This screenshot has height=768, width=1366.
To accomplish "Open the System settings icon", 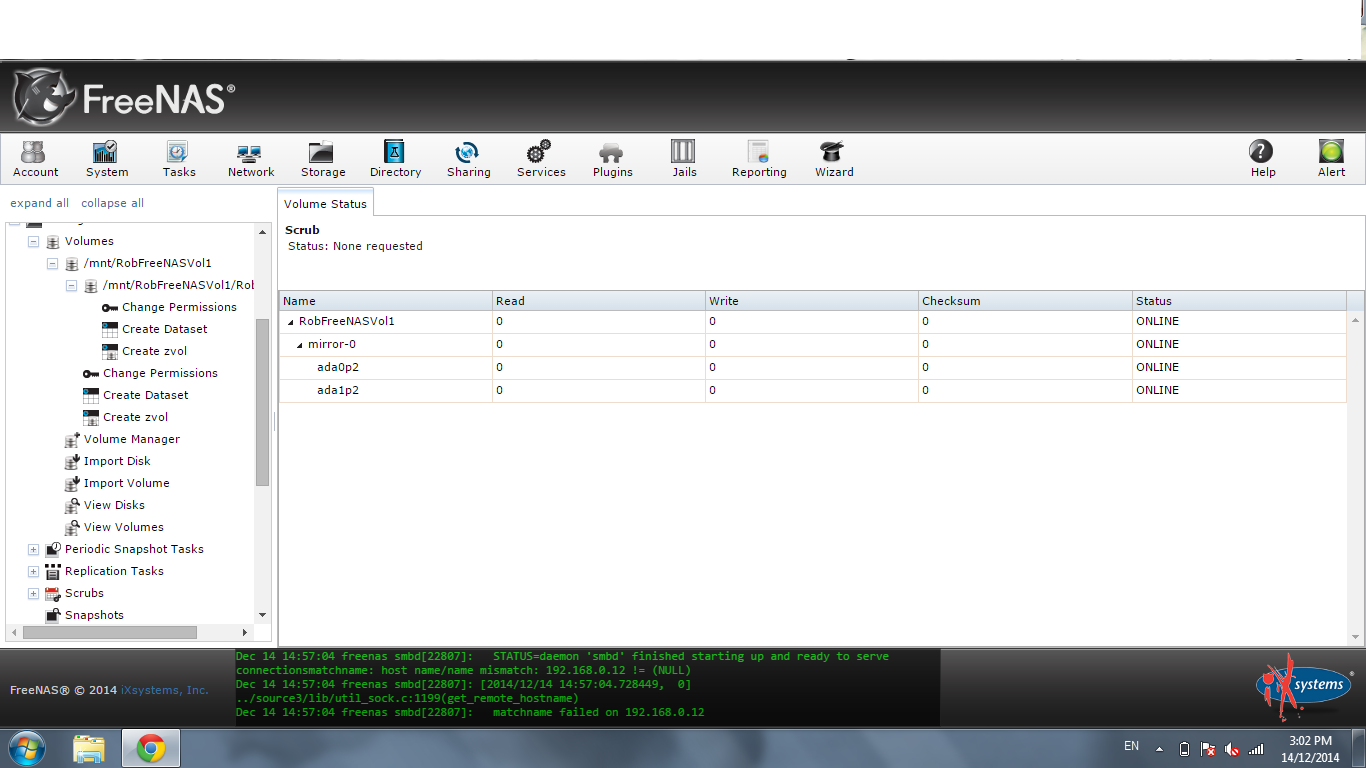I will 106,158.
